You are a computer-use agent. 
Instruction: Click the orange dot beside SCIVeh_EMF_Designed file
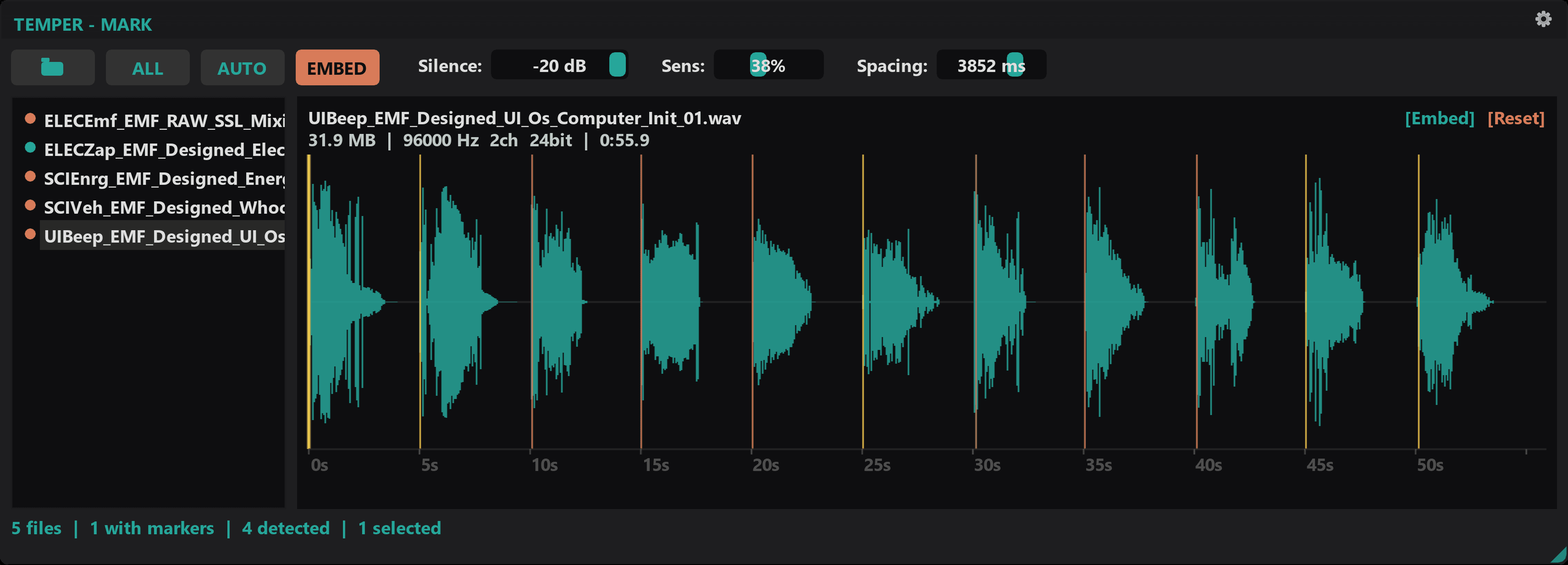[30, 207]
